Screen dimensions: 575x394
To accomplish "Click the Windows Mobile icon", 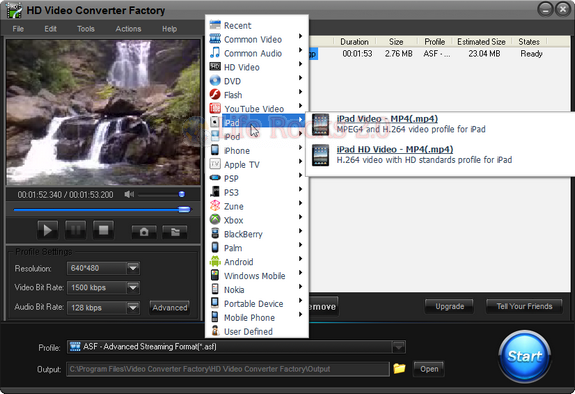I will (215, 276).
